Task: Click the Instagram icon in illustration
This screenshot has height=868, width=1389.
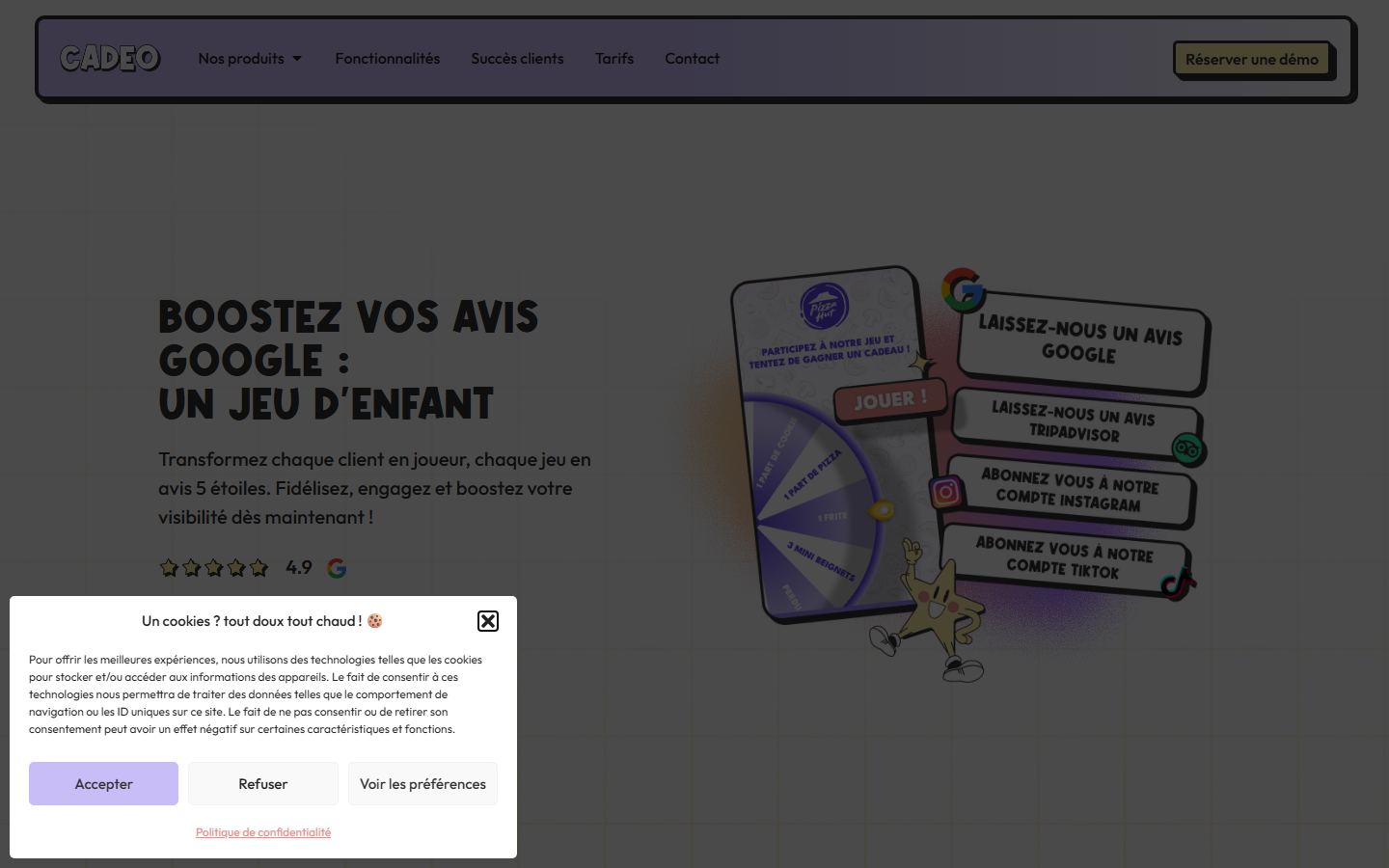Action: pyautogui.click(x=946, y=493)
